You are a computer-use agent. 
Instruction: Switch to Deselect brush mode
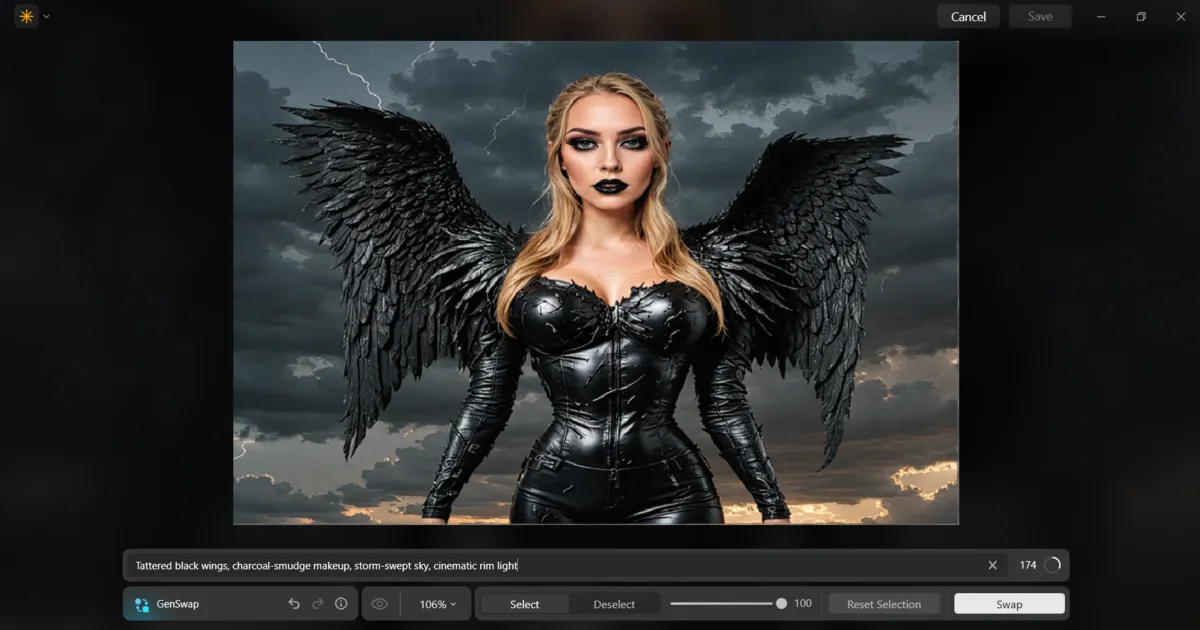point(616,604)
